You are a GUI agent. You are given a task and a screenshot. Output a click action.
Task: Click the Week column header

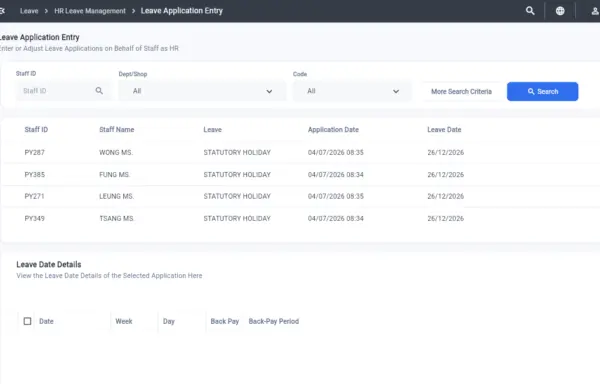coord(124,321)
